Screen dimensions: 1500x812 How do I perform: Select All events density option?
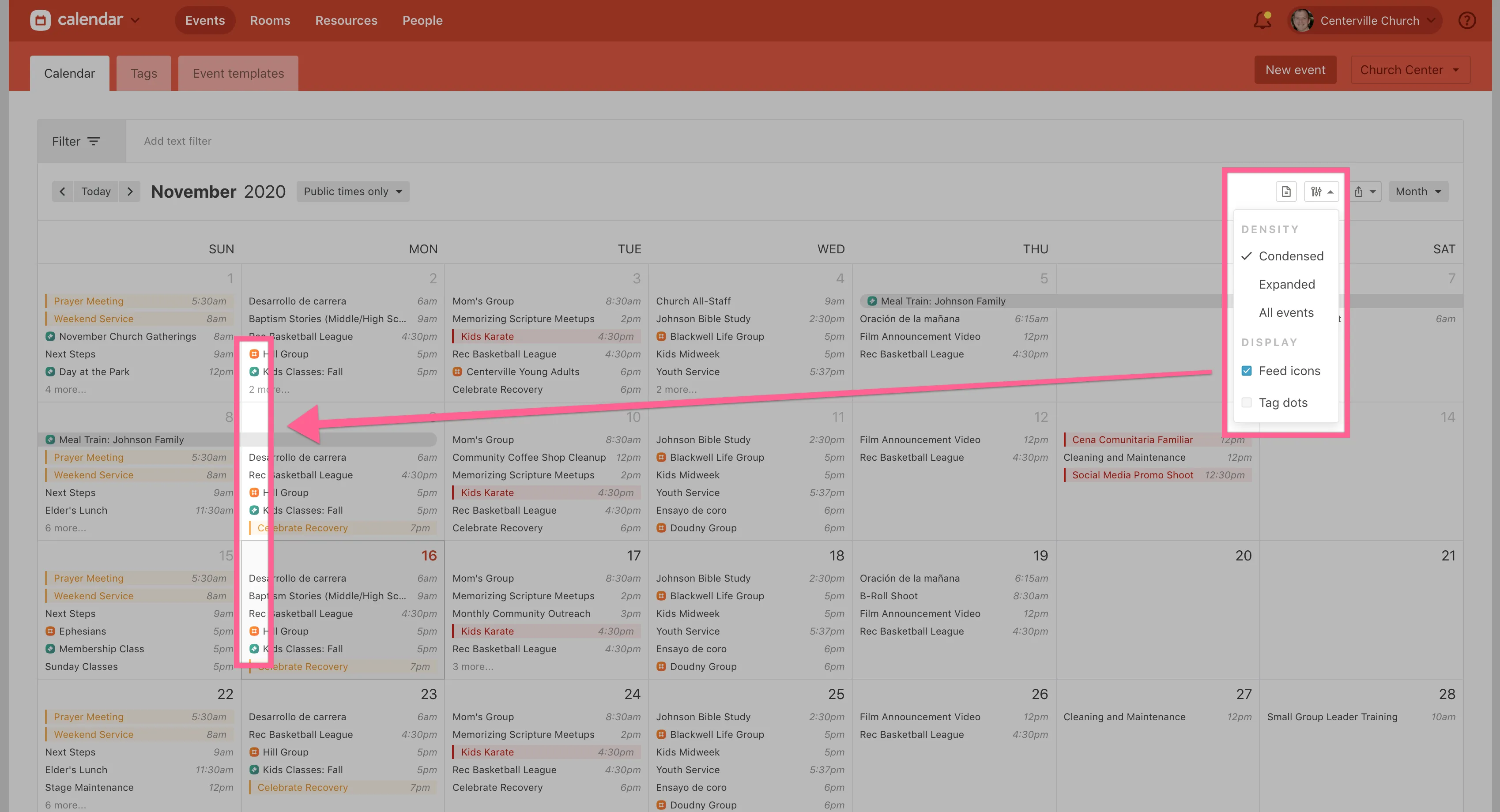pos(1286,312)
